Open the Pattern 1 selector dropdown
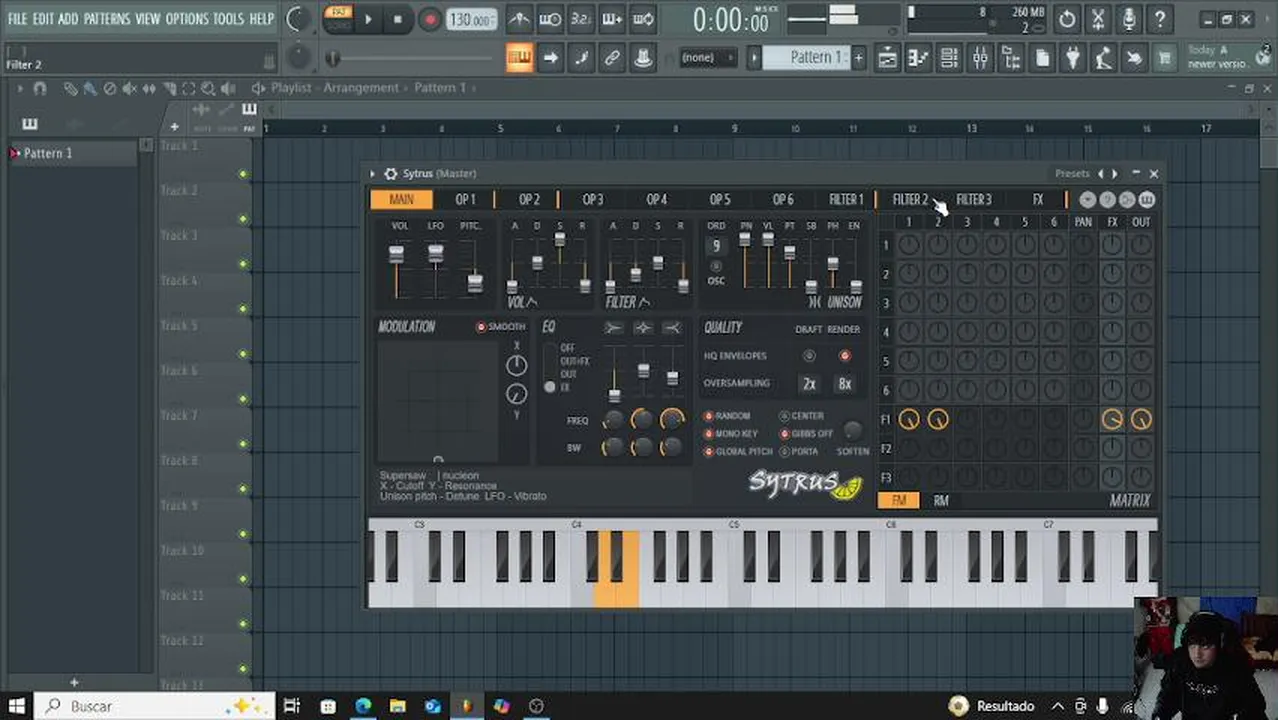1278x720 pixels. coord(807,58)
